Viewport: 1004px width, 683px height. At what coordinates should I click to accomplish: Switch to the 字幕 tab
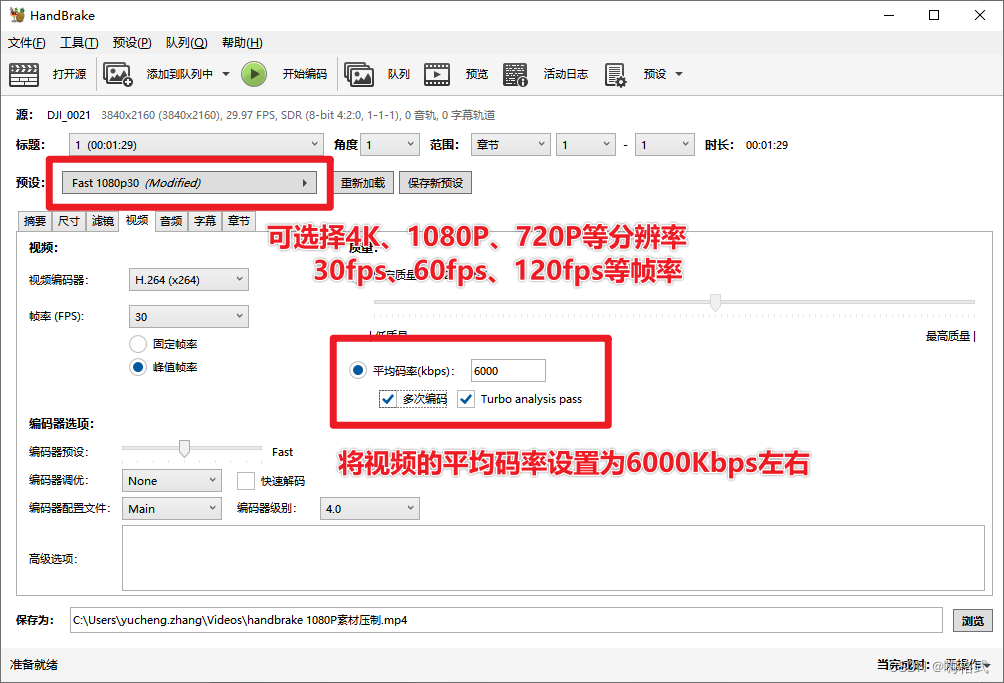pos(205,221)
